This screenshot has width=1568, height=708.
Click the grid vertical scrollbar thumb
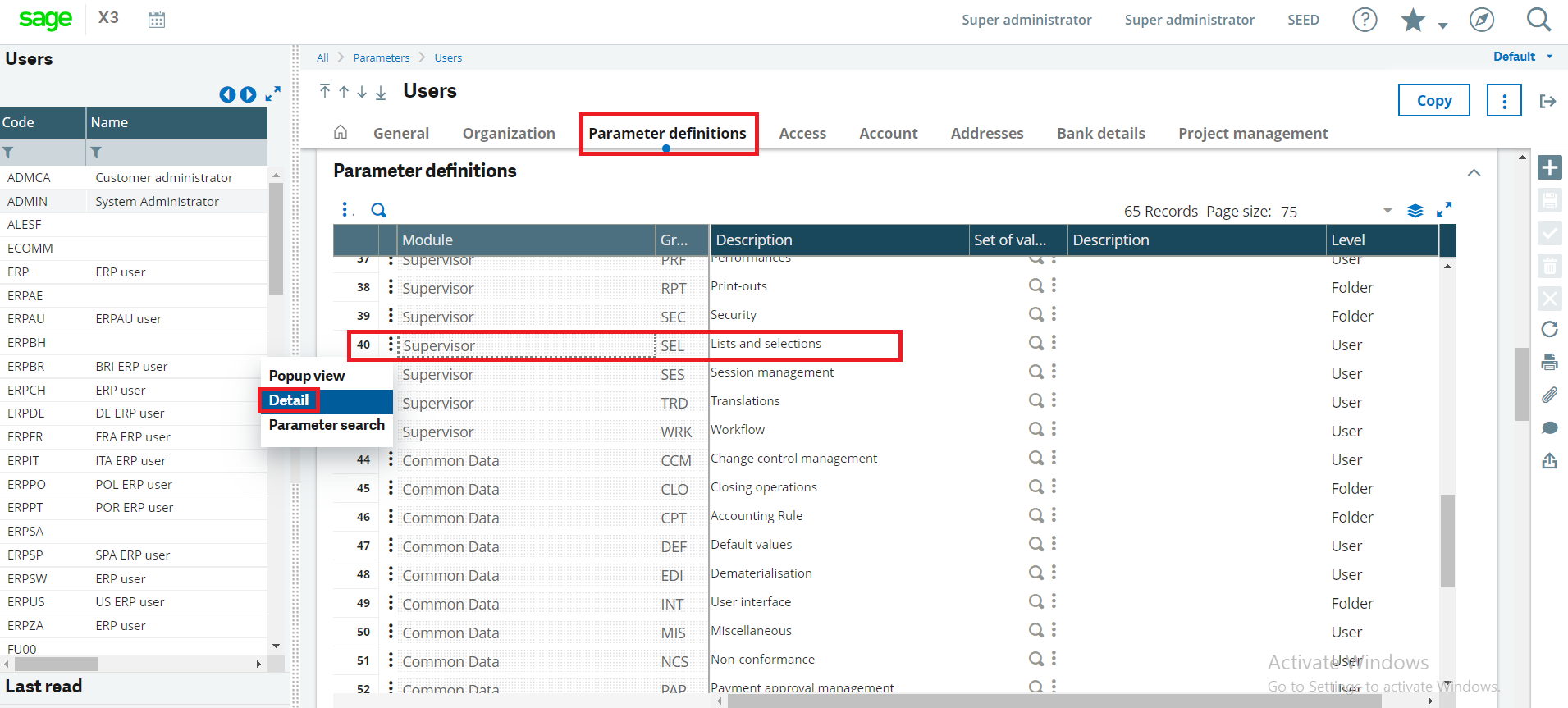click(x=1447, y=541)
